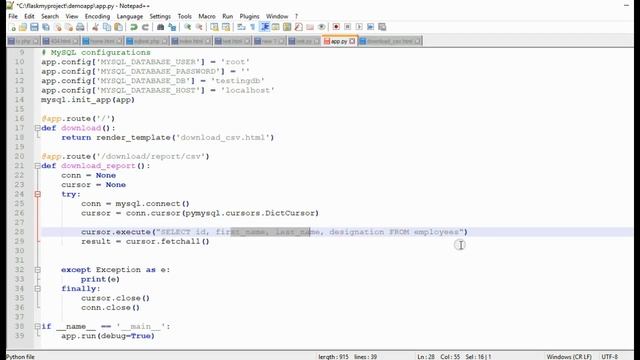Image resolution: width=640 pixels, height=360 pixels.
Task: Click the '# MySQL configurations' comment
Action: [96, 53]
